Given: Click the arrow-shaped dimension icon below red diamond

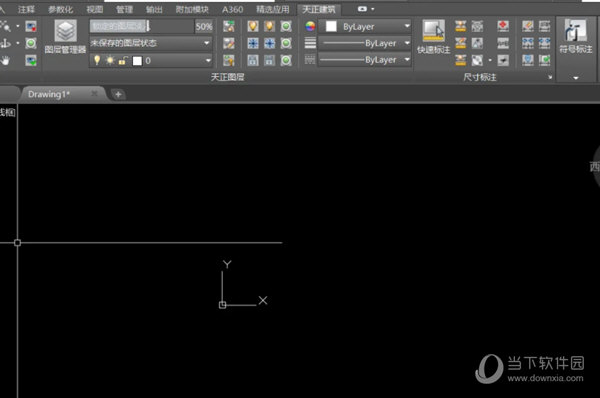Looking at the screenshot, I should click(503, 60).
